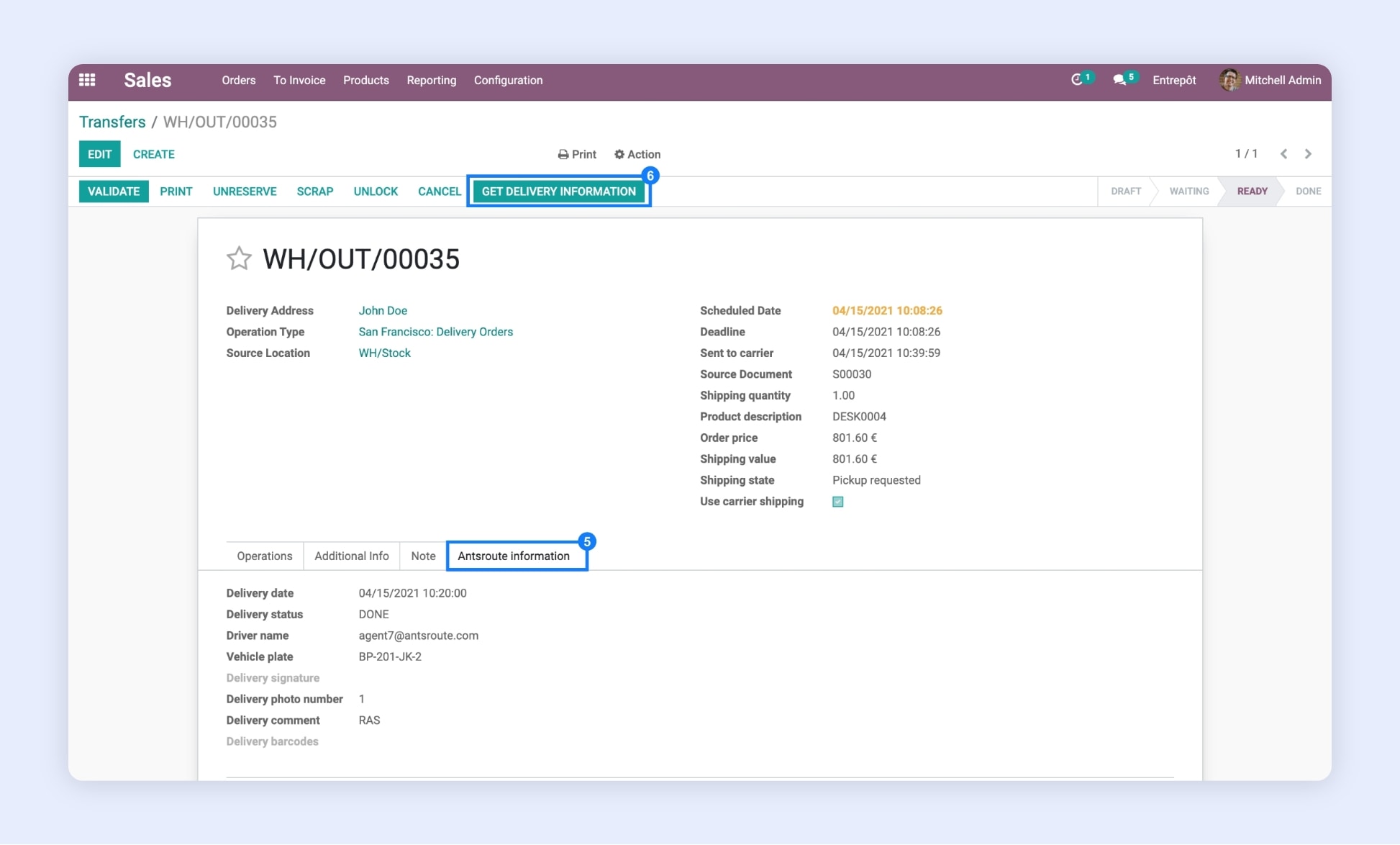
Task: Open the Configuration menu
Action: 508,80
